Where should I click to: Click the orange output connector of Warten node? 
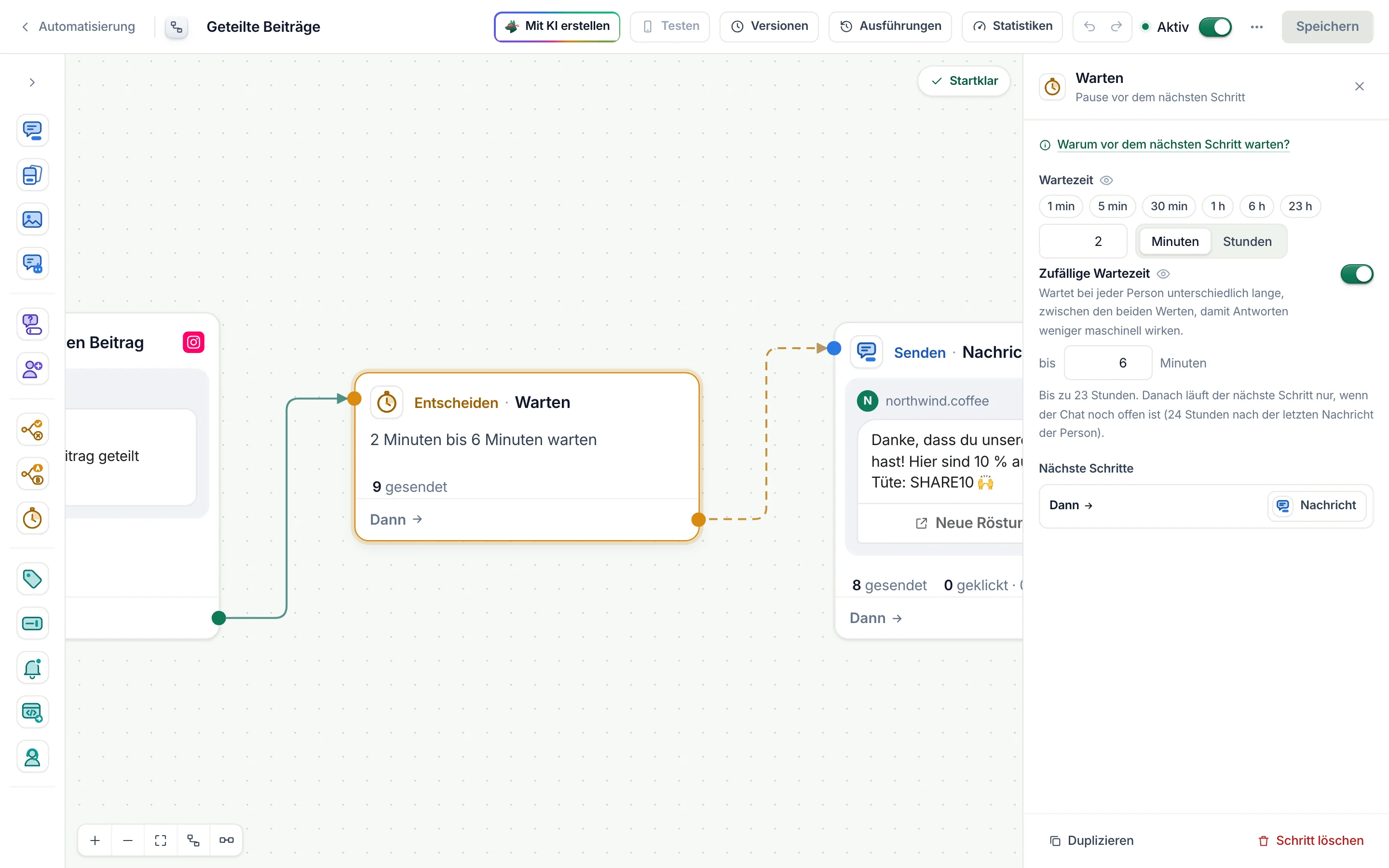click(698, 519)
